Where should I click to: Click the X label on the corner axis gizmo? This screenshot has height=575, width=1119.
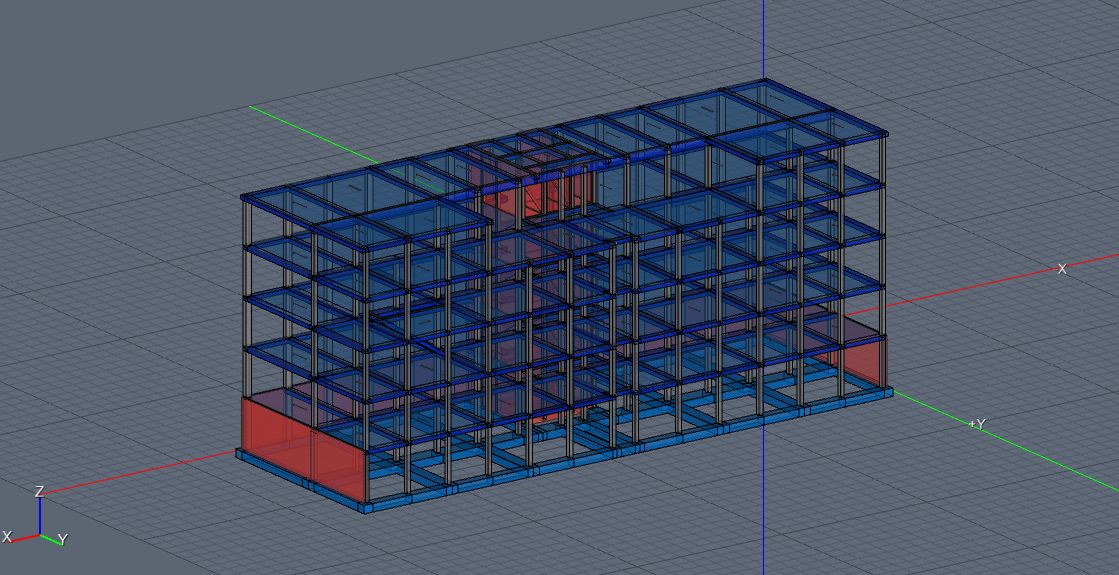click(x=7, y=536)
